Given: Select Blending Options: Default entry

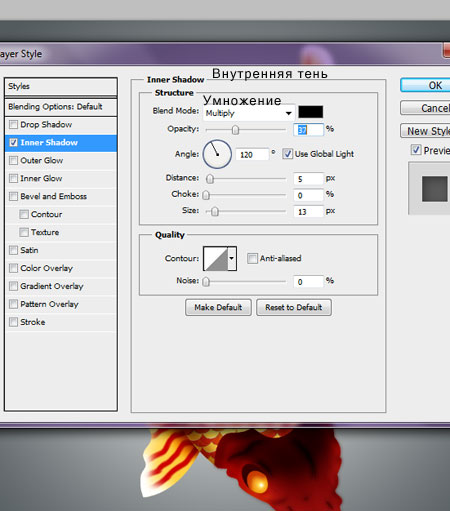Looking at the screenshot, I should 61,107.
